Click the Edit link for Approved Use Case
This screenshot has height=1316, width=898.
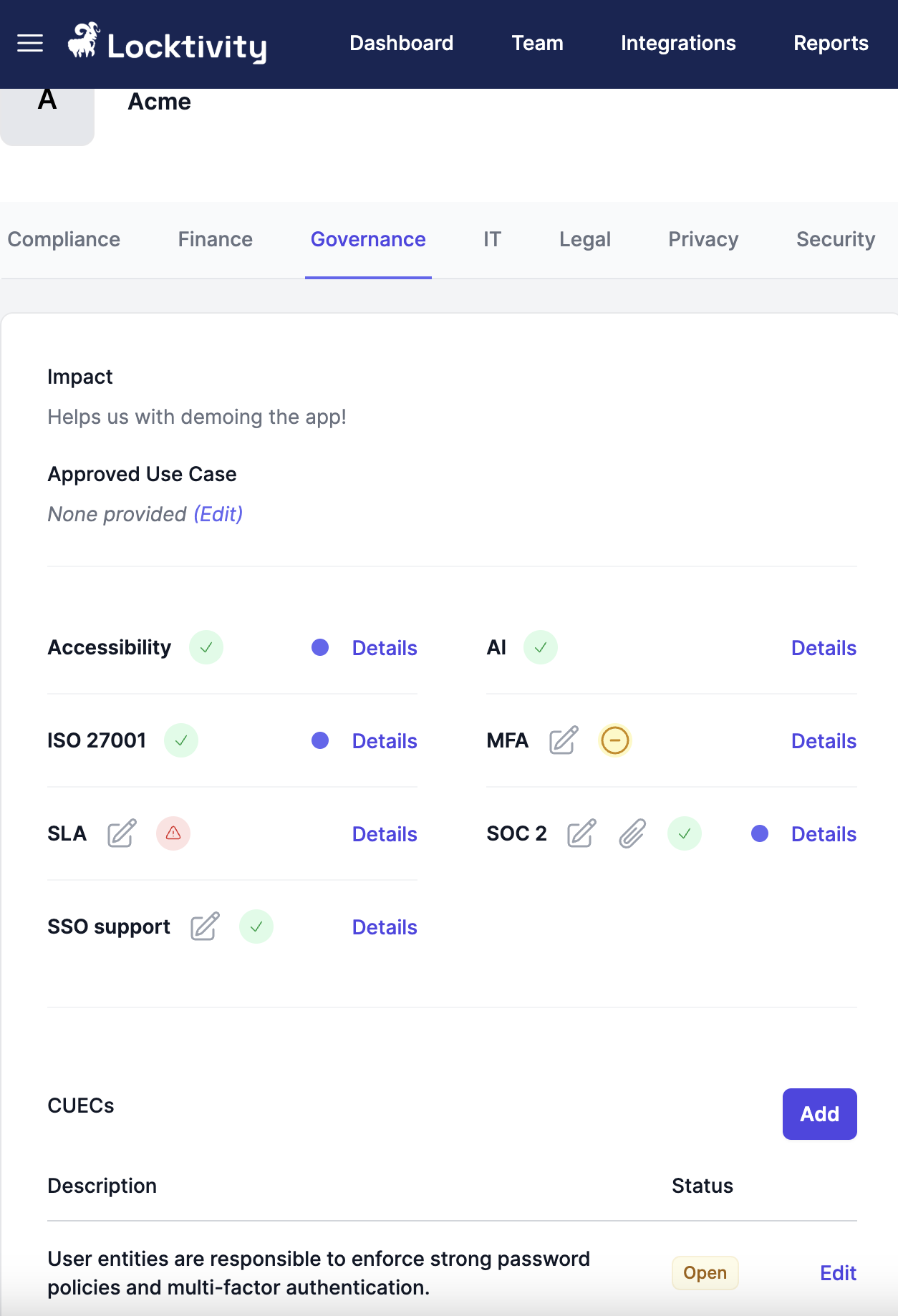point(218,514)
